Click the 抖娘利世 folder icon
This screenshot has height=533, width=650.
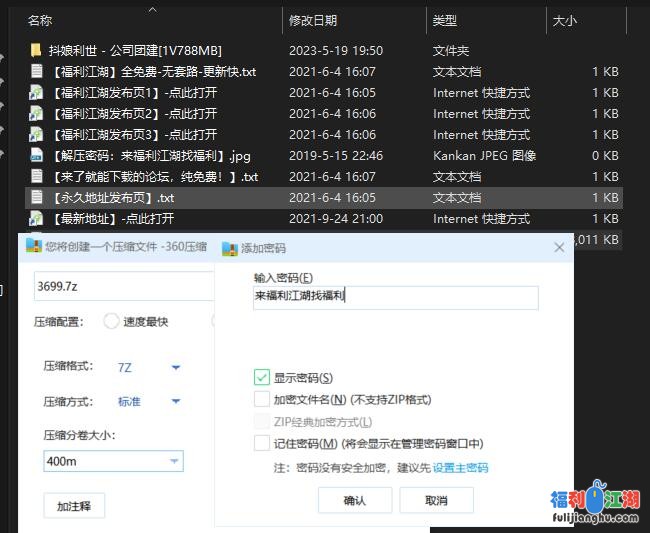[x=36, y=50]
